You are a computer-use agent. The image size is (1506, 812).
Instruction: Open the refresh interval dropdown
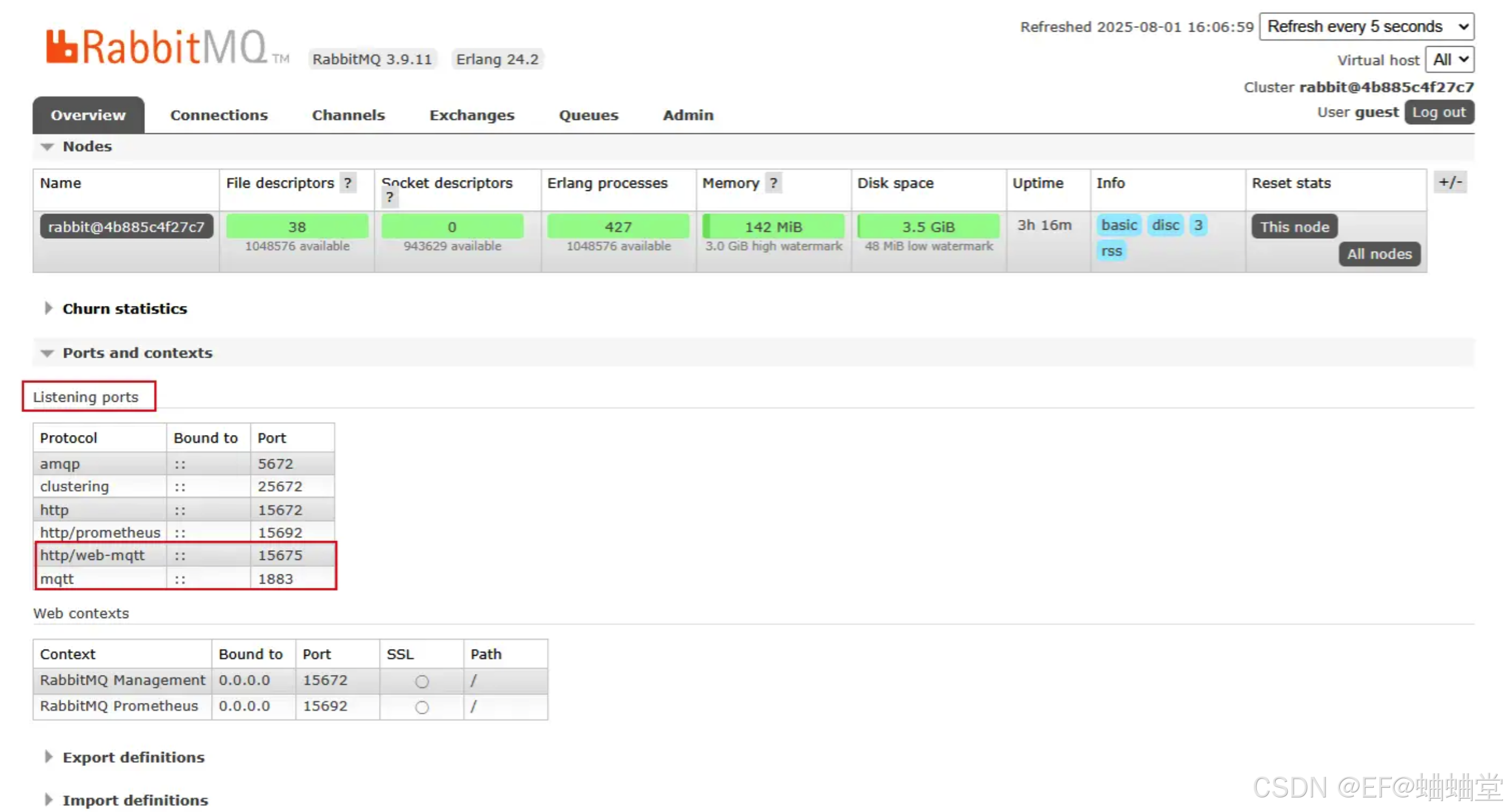pyautogui.click(x=1367, y=27)
